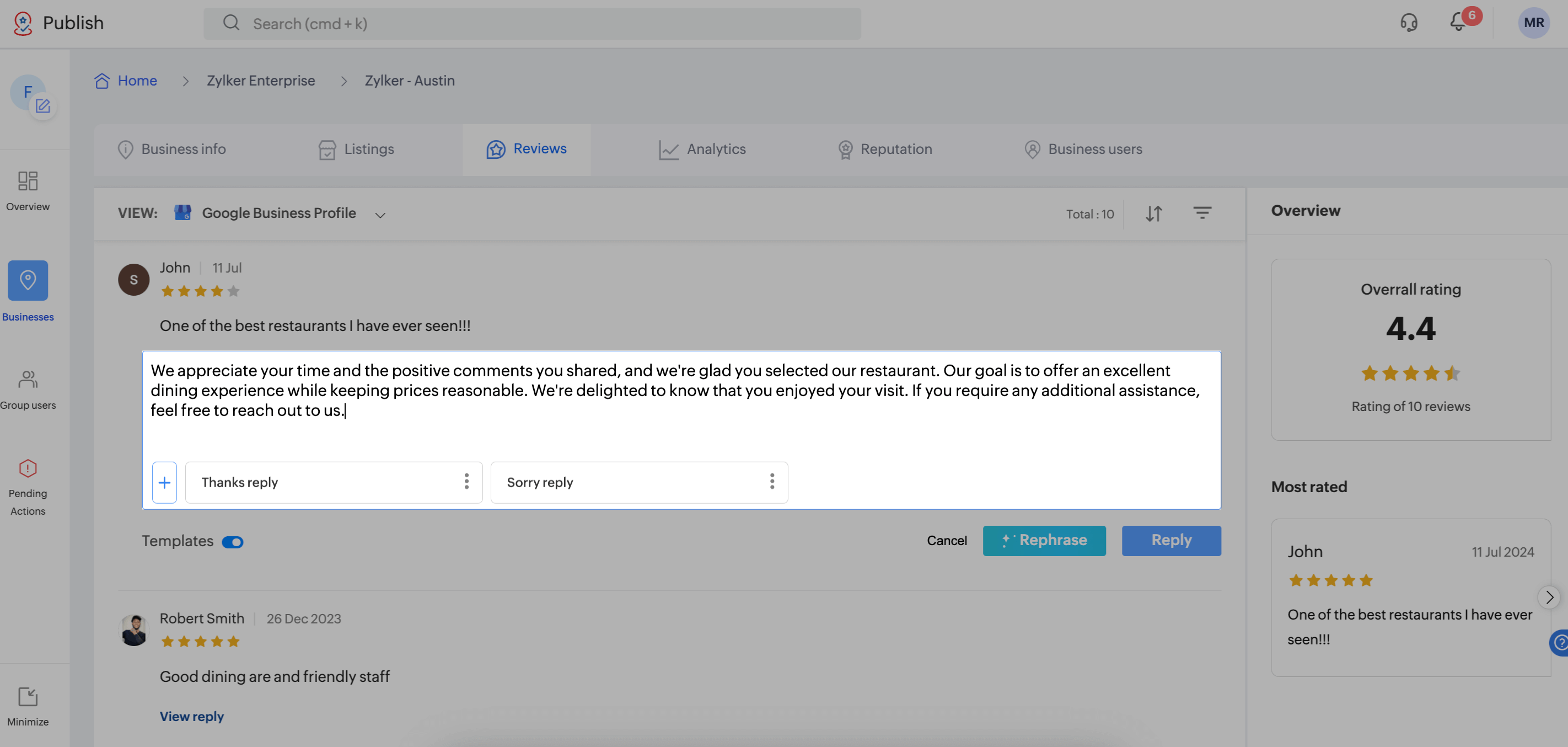Click the search input field
This screenshot has width=1568, height=747.
pos(532,23)
